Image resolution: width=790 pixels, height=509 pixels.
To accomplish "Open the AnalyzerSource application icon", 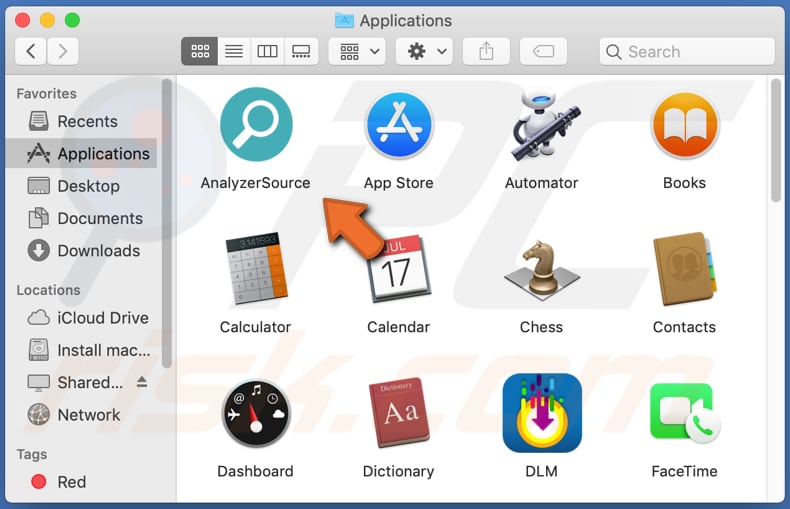I will tap(256, 124).
